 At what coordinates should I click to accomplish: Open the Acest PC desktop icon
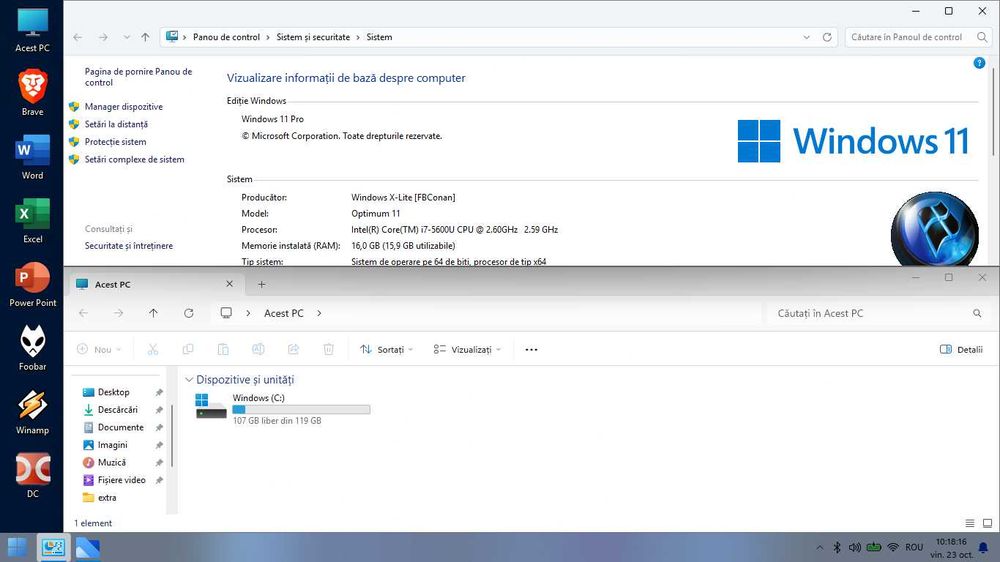[33, 30]
